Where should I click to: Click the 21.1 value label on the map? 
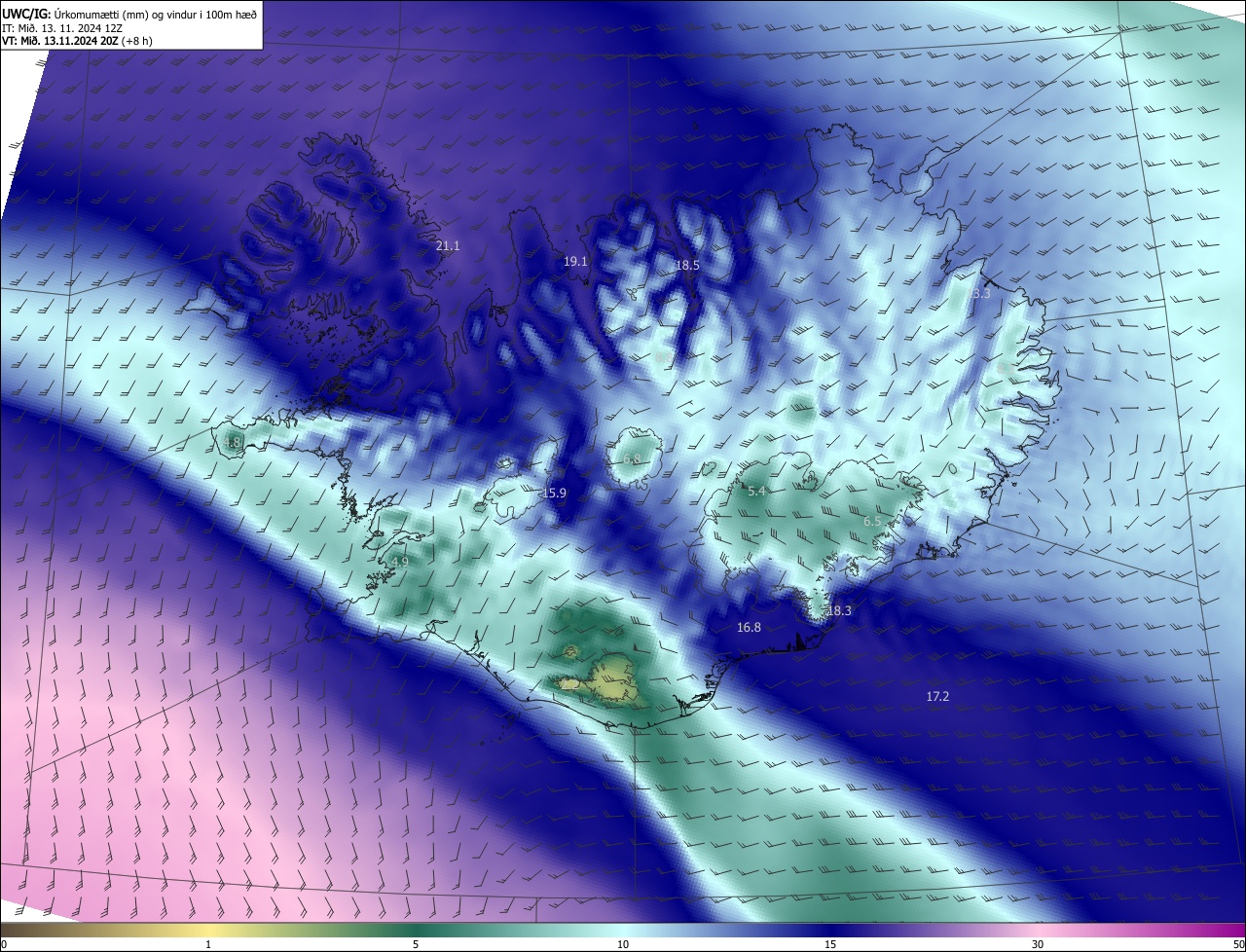coord(448,246)
